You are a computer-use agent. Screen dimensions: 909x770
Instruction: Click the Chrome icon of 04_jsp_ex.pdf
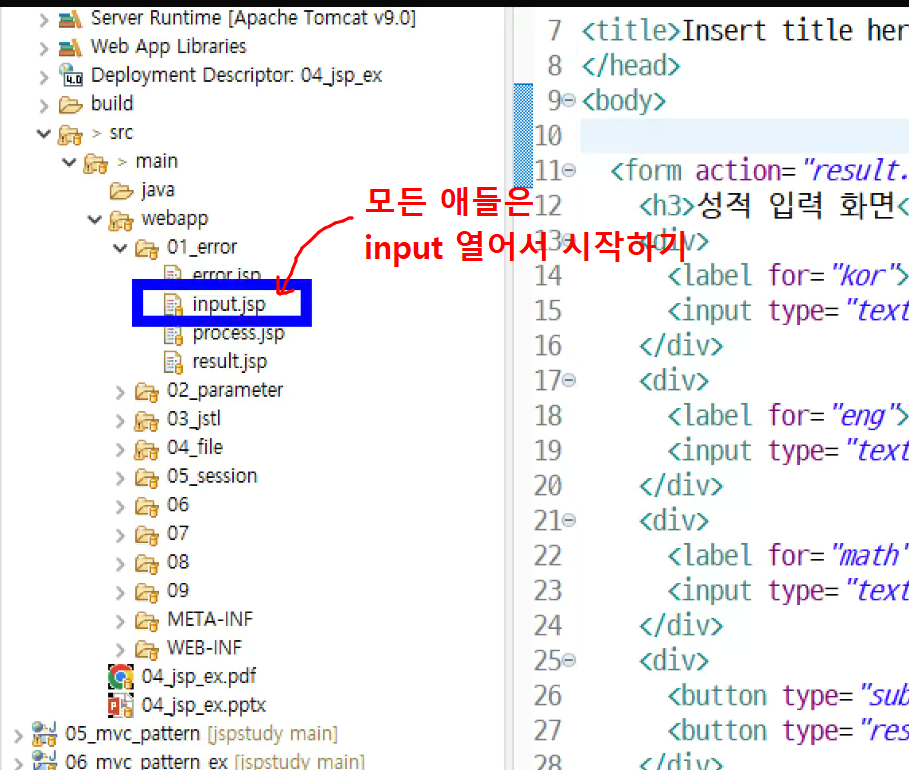coord(121,677)
